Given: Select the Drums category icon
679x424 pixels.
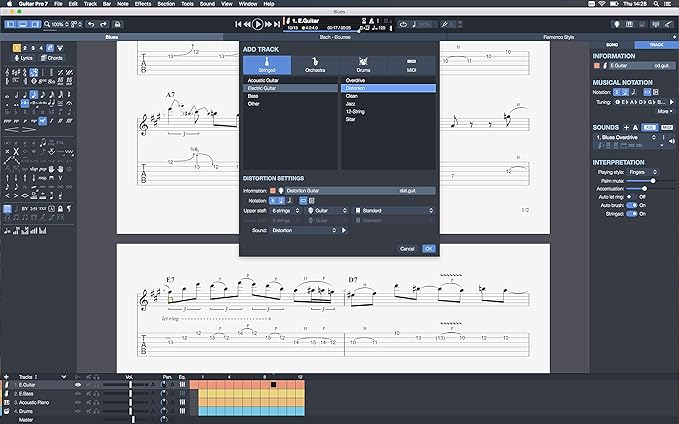Looking at the screenshot, I should (x=363, y=65).
